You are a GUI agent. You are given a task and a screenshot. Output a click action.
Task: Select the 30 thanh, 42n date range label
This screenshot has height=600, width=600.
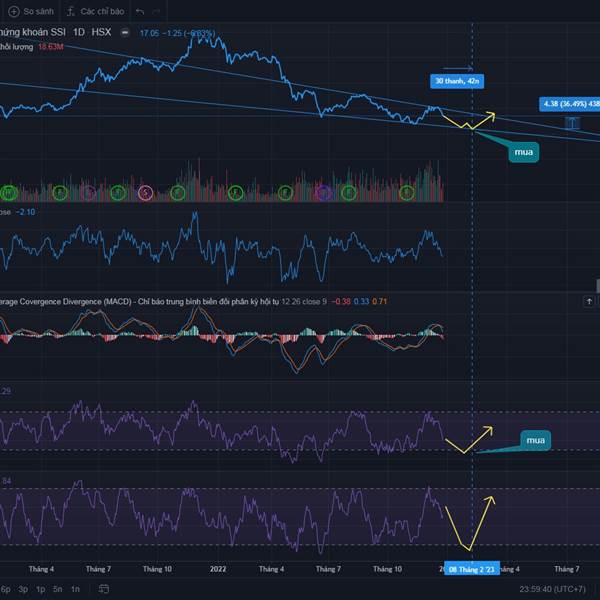(x=457, y=81)
